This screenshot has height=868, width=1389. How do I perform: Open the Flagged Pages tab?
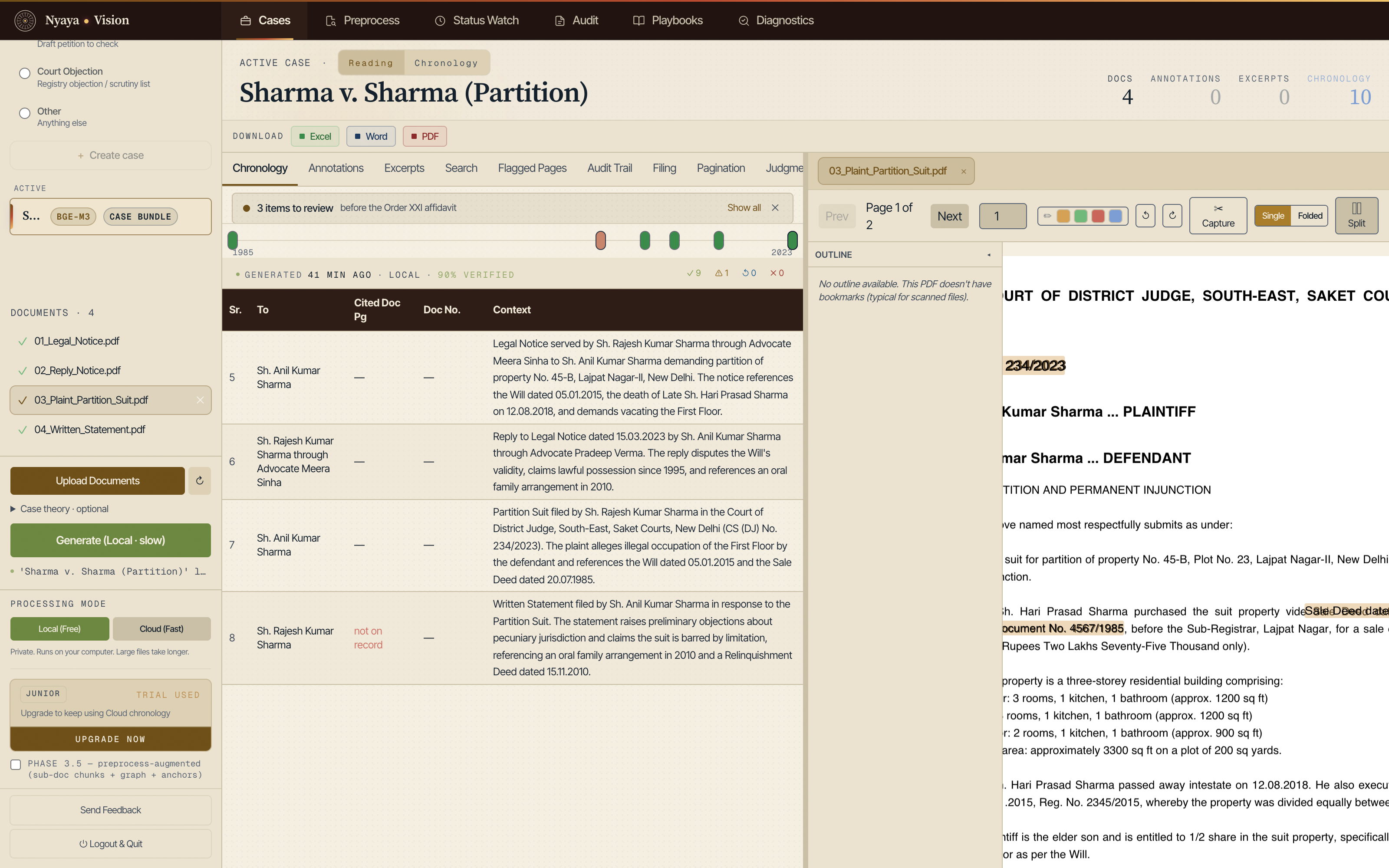coord(532,168)
